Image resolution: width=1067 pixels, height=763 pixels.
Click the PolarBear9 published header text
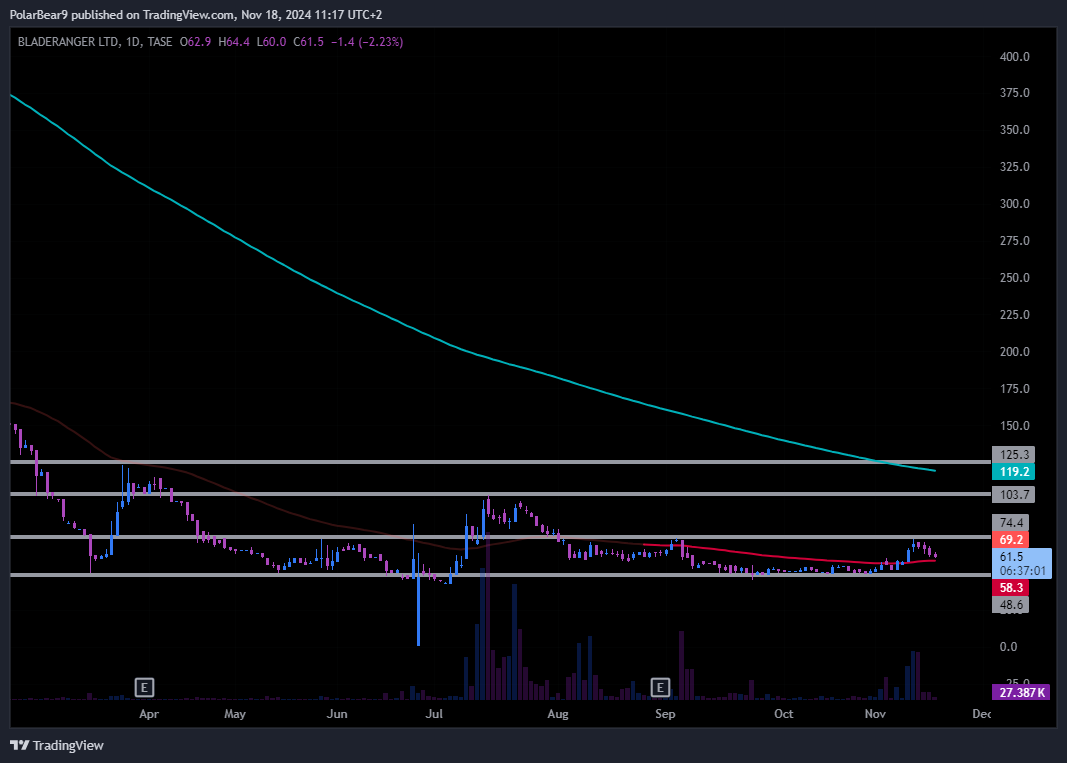click(196, 15)
